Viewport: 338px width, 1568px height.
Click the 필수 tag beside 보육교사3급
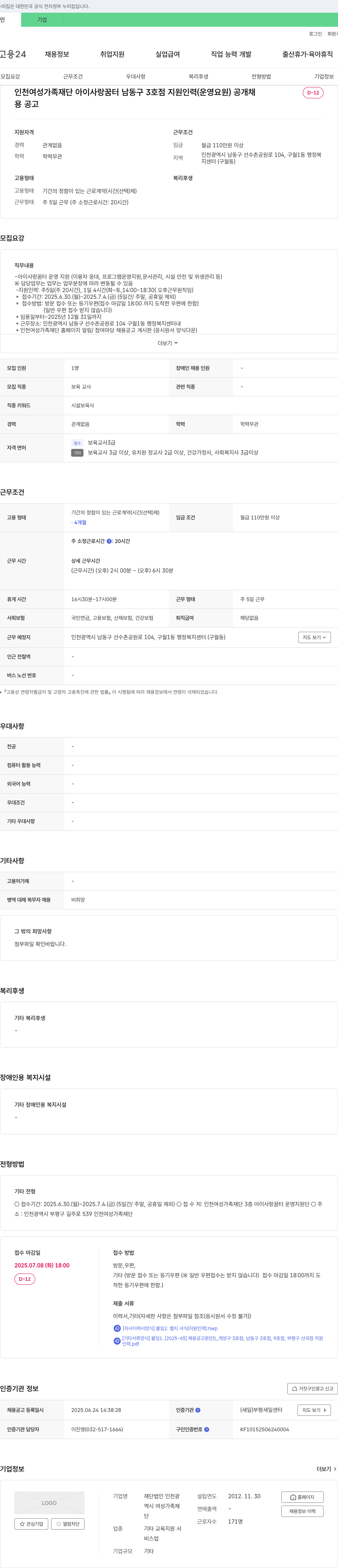pos(77,443)
